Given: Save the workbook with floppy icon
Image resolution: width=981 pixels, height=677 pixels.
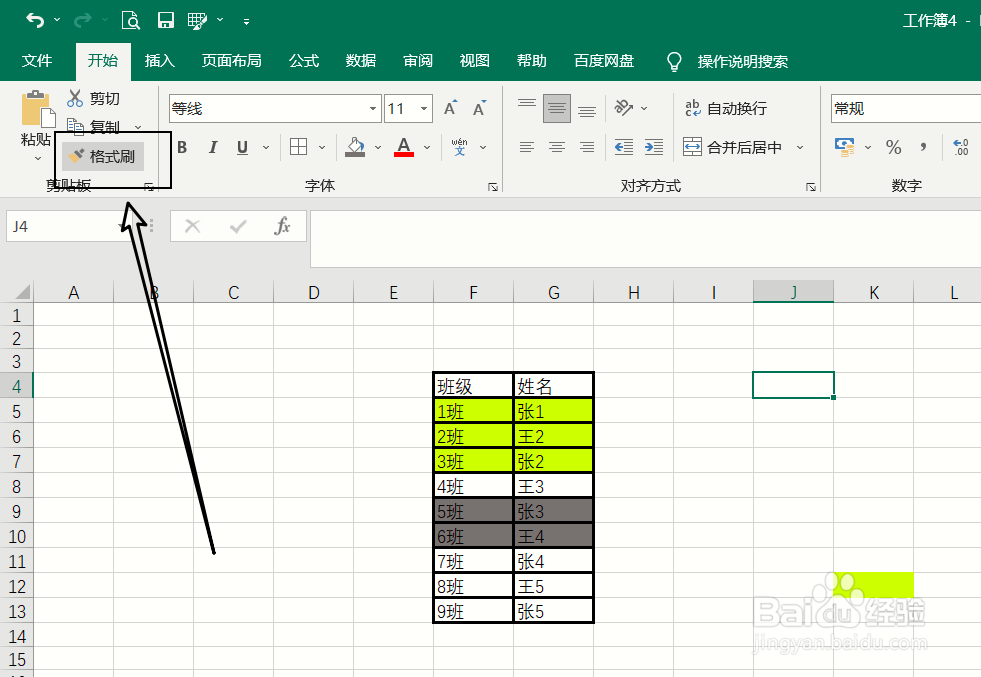Looking at the screenshot, I should pos(165,21).
